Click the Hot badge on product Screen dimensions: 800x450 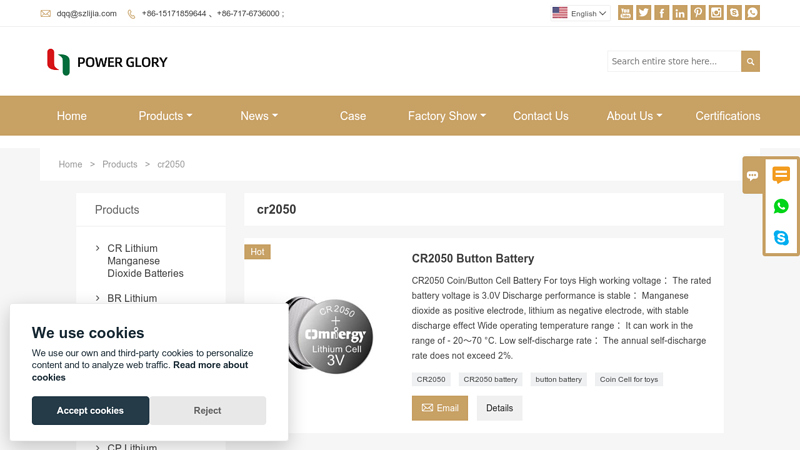[257, 252]
